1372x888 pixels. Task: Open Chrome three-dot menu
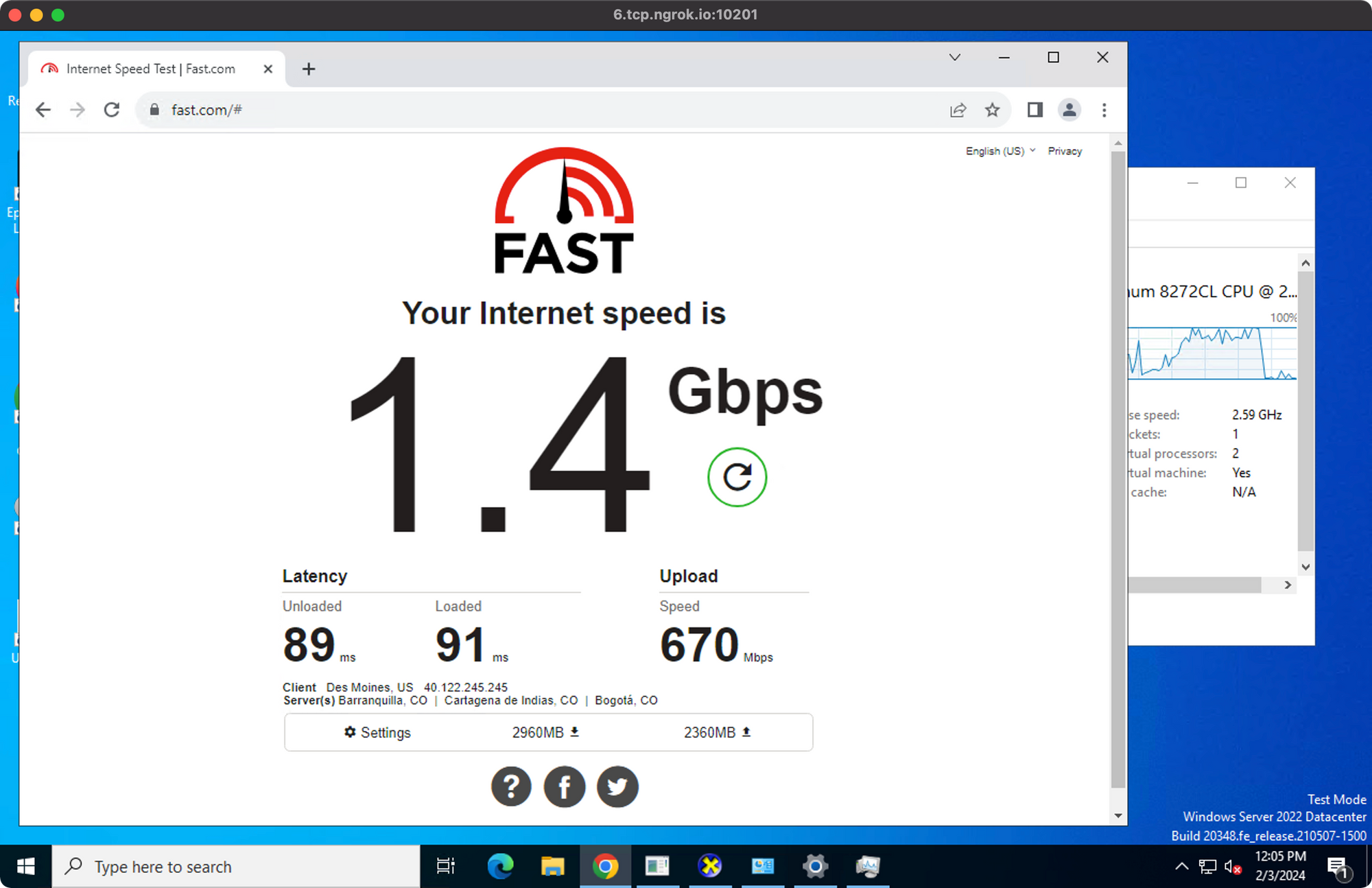click(x=1104, y=110)
